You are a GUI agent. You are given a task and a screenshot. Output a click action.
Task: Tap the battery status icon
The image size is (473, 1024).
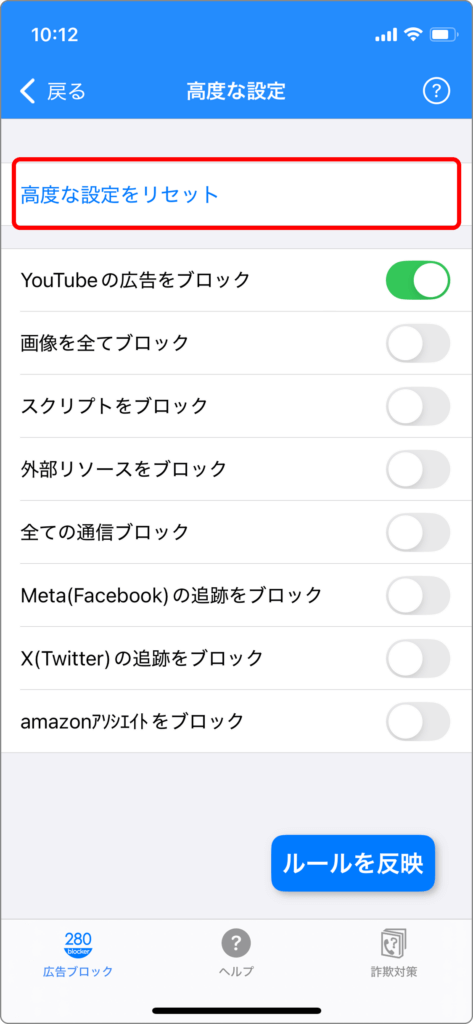coord(443,35)
